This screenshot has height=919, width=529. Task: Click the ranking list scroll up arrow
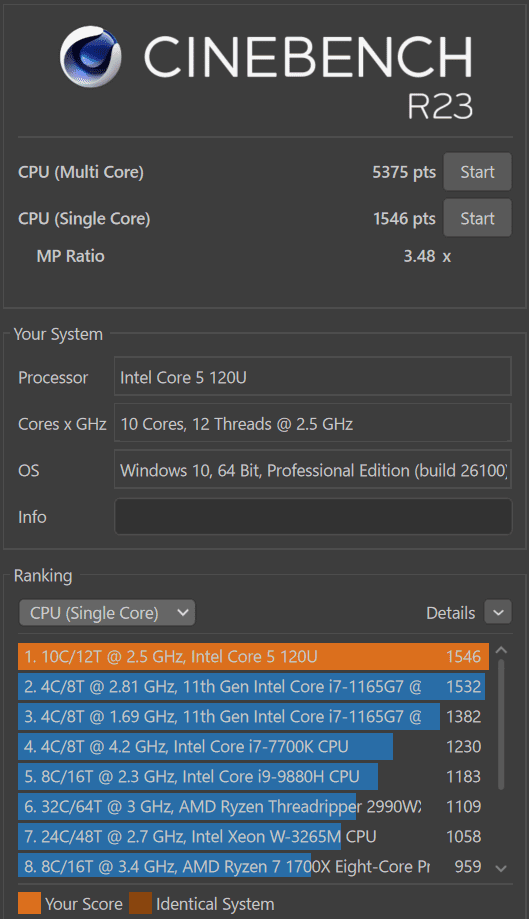(x=501, y=650)
